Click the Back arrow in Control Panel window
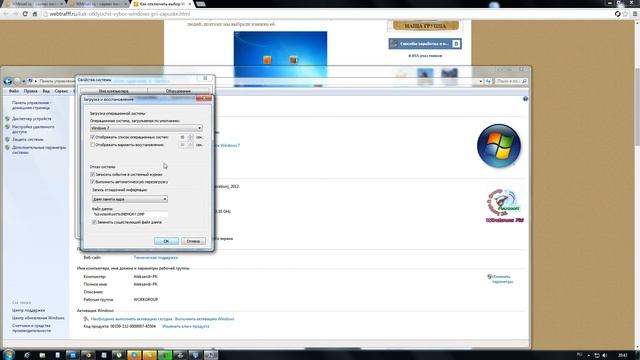The width and height of the screenshot is (640, 360). (8, 81)
